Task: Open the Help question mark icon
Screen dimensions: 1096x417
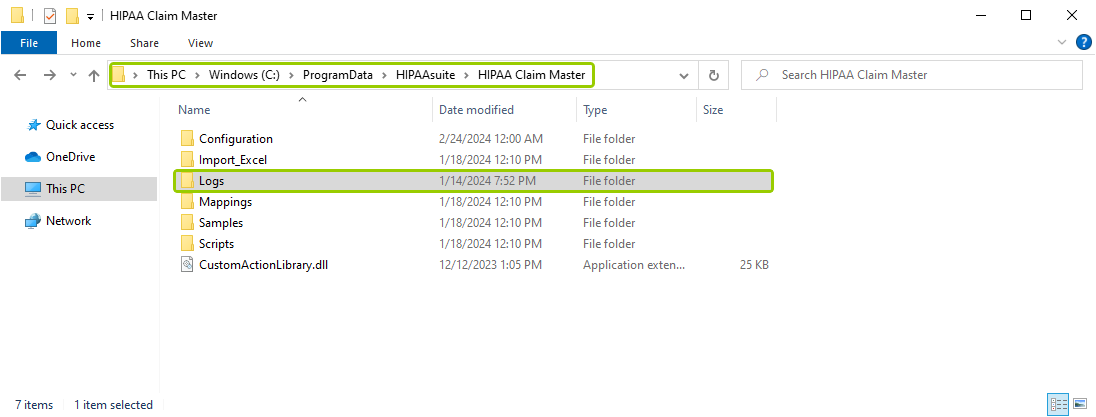Action: click(1083, 43)
